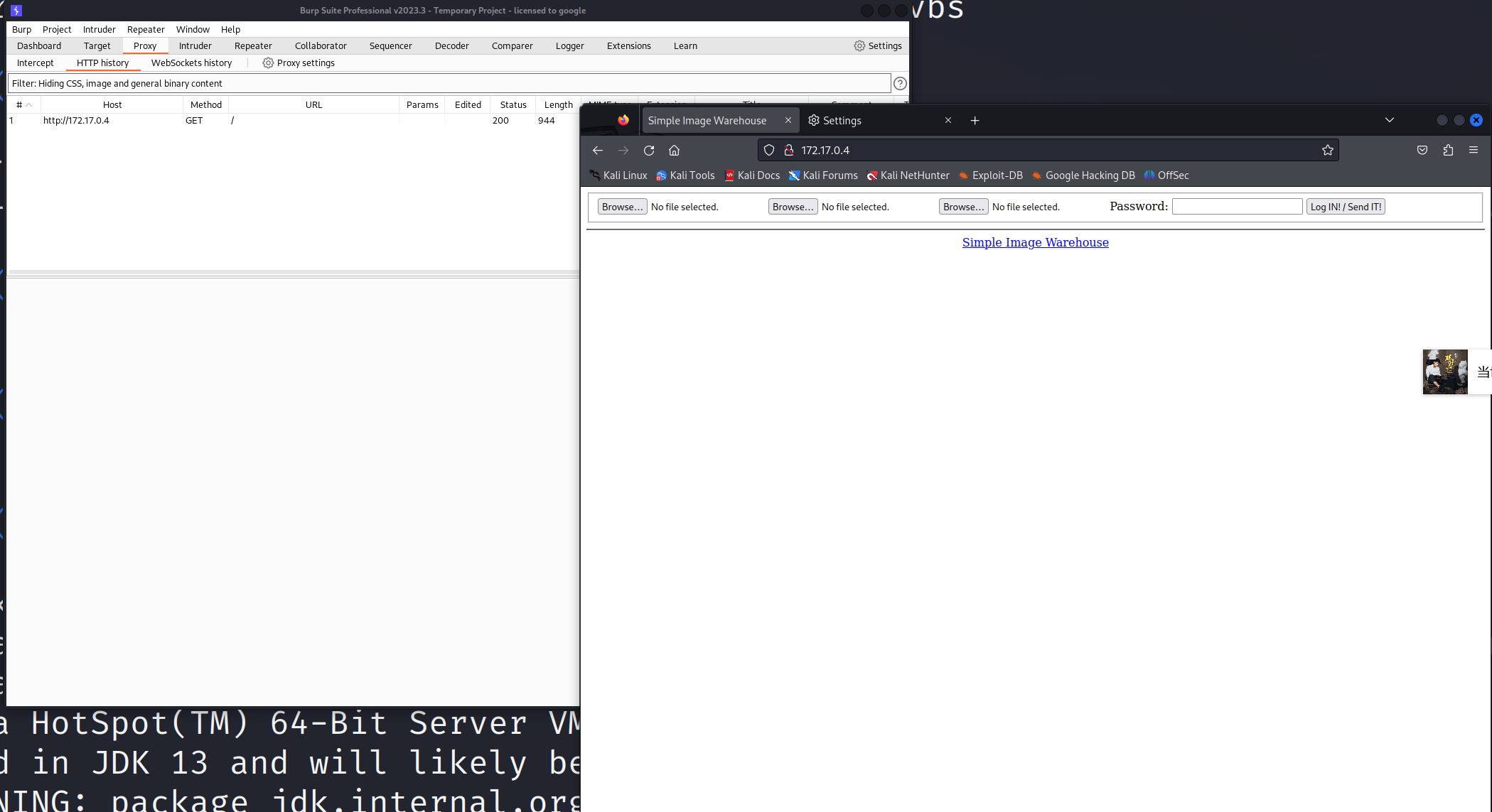Screen dimensions: 1492x812
Task: Open the filter help question-mark icon
Action: click(x=900, y=84)
